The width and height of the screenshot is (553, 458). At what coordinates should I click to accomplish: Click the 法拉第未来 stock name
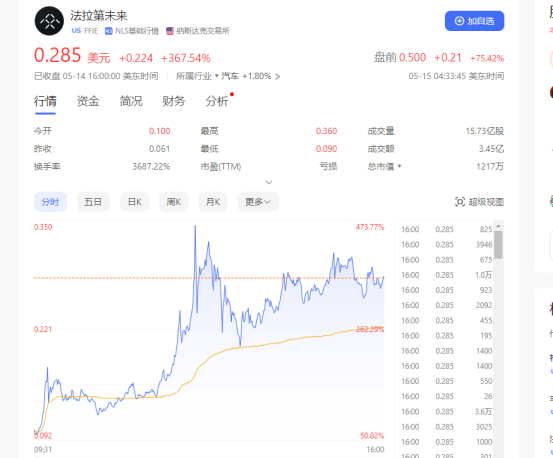99,16
